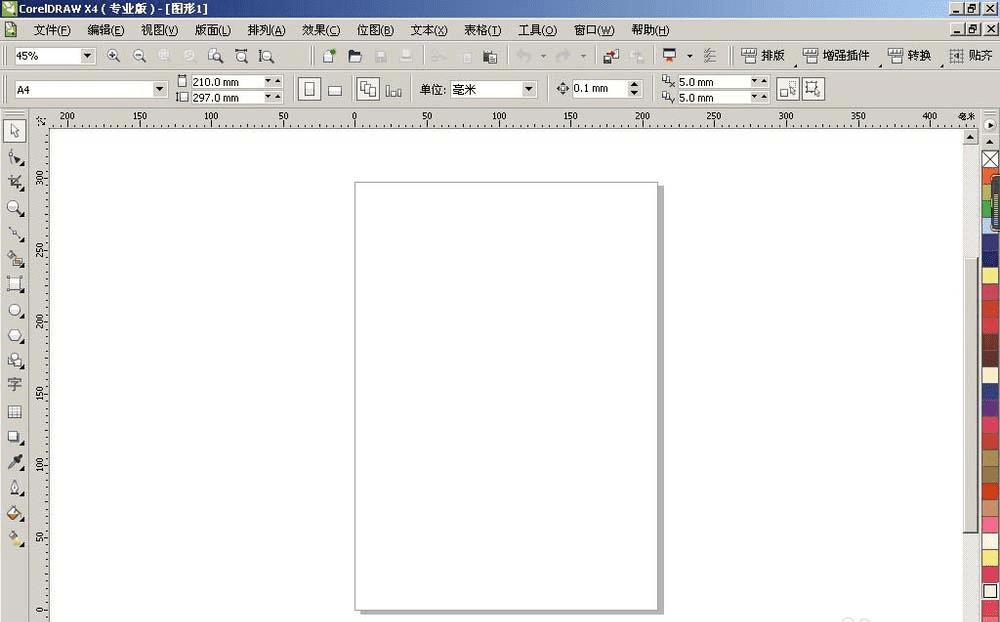
Task: Select the Freehand curve tool
Action: [x=15, y=233]
